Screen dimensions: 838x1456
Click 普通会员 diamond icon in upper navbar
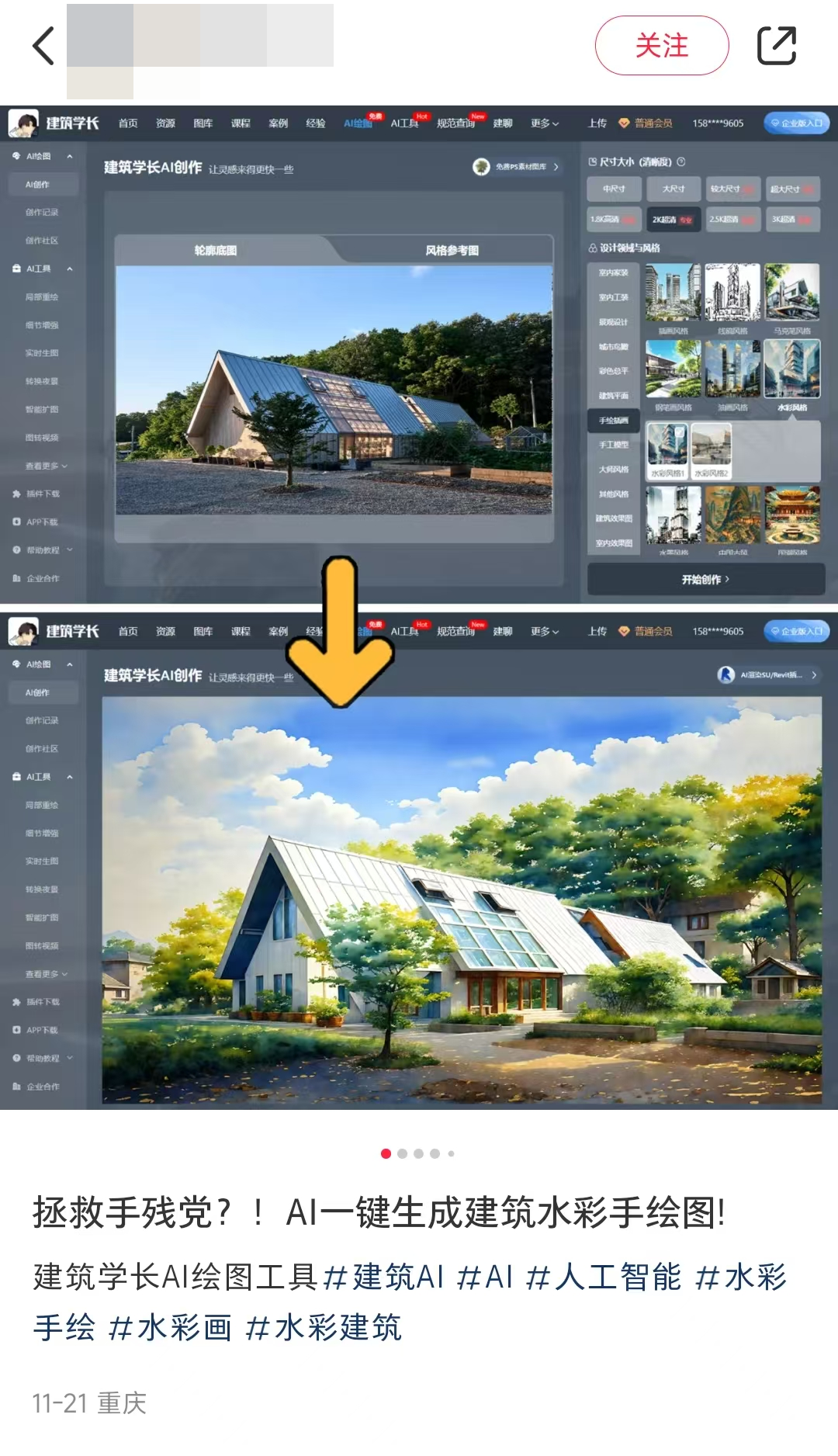point(624,123)
